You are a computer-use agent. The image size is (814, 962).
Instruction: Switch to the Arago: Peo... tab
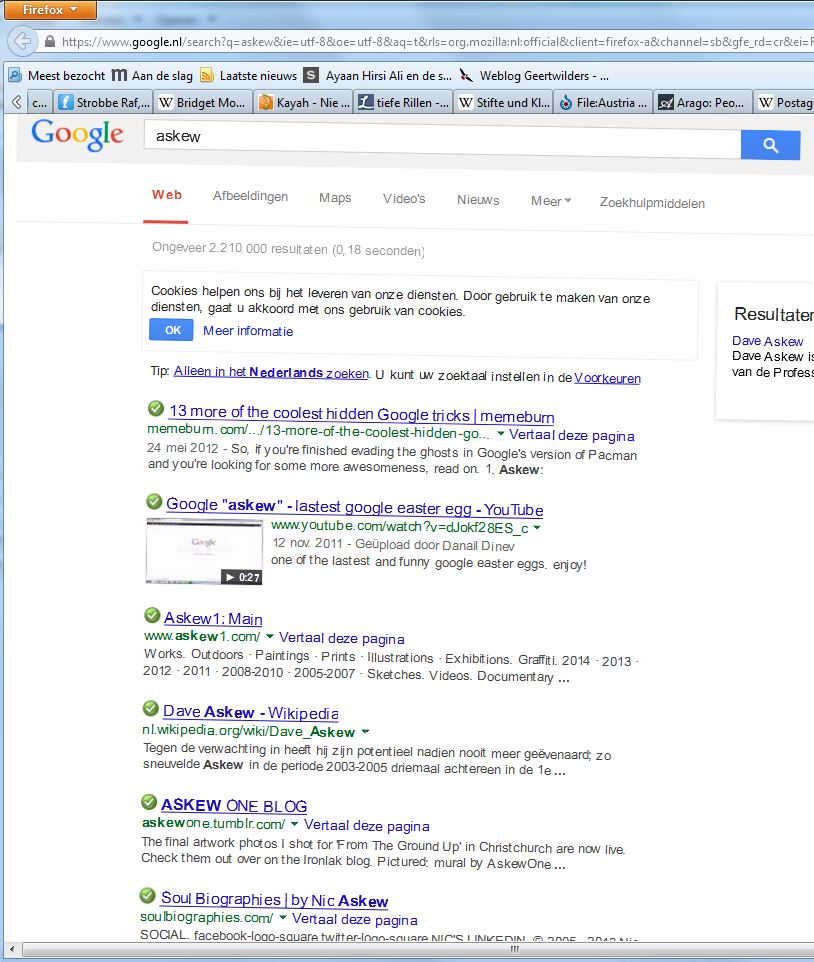pyautogui.click(x=703, y=102)
